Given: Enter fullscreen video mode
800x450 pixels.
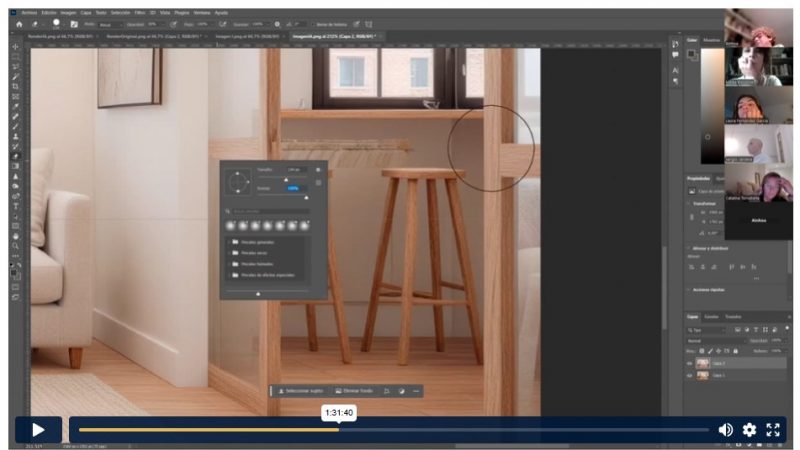Looking at the screenshot, I should tap(773, 430).
